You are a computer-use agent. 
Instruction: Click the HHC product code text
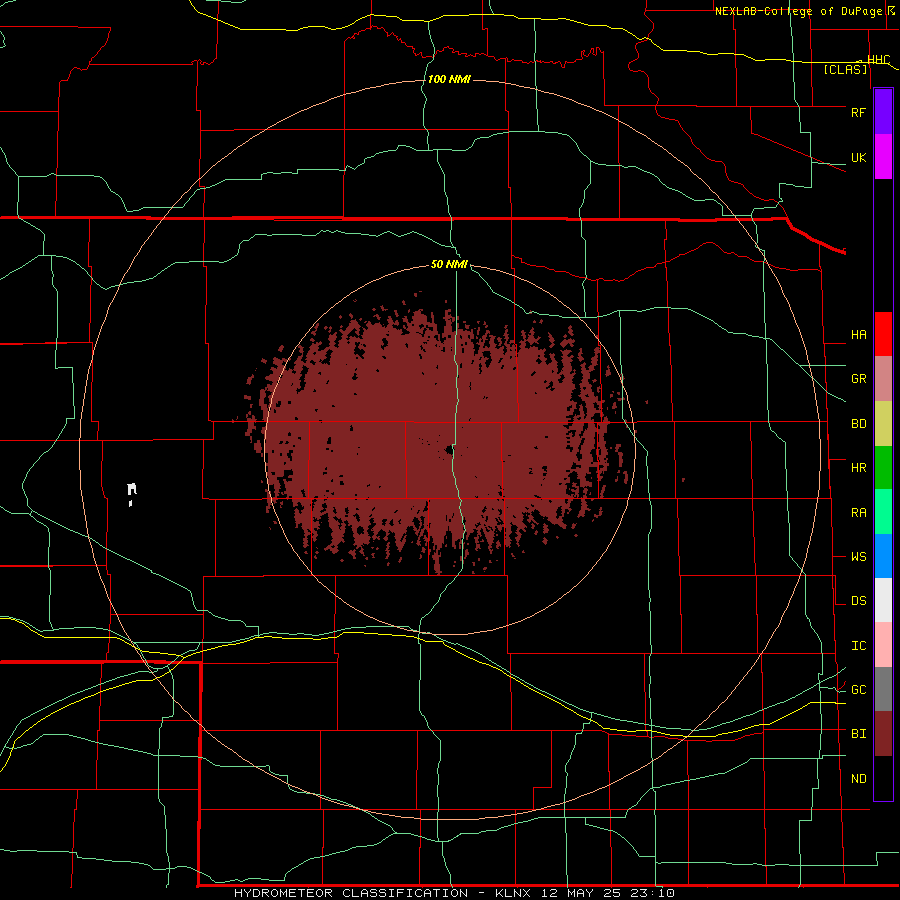(x=878, y=59)
